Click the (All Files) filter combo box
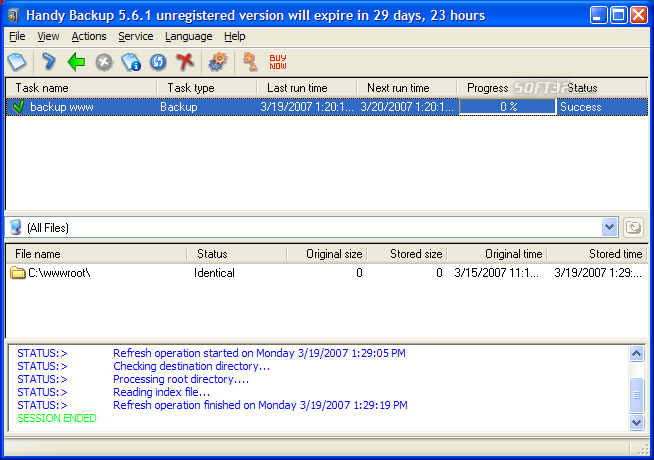 point(312,227)
